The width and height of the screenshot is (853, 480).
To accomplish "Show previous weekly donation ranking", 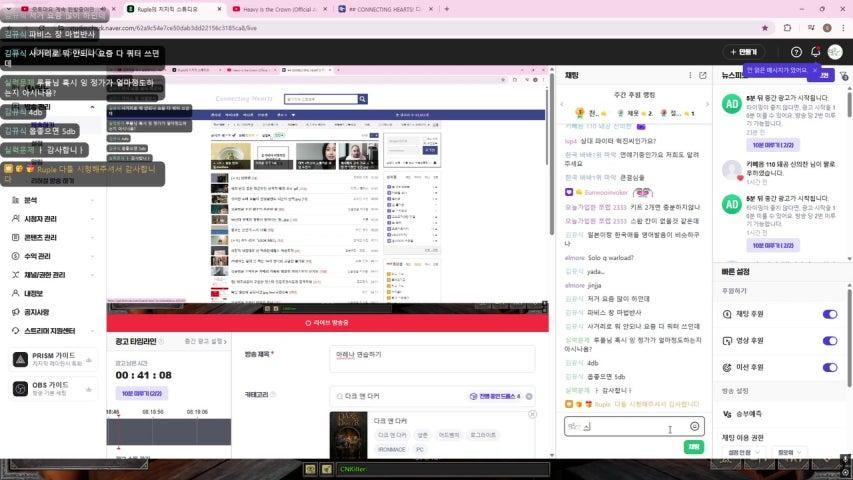I will point(562,104).
